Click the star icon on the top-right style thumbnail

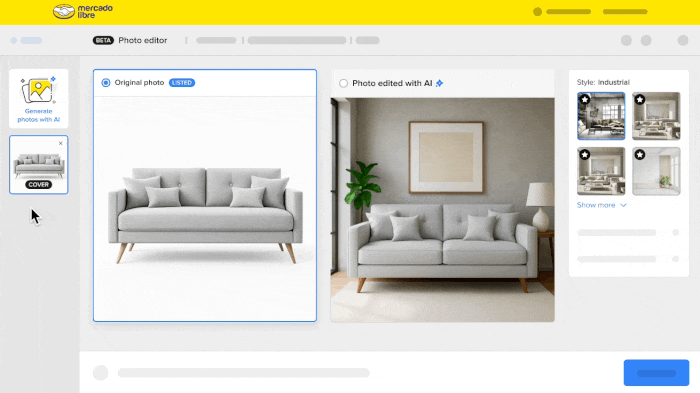point(640,99)
